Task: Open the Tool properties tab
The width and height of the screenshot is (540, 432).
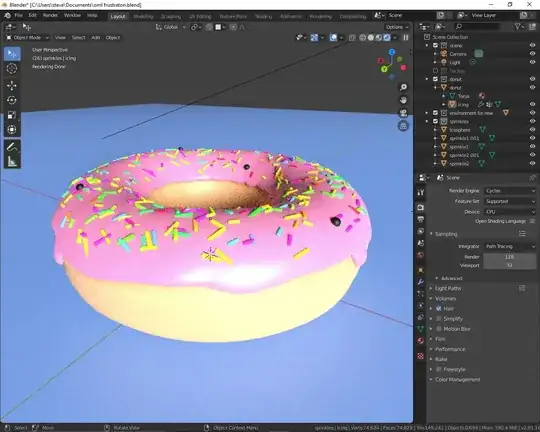Action: [x=420, y=193]
